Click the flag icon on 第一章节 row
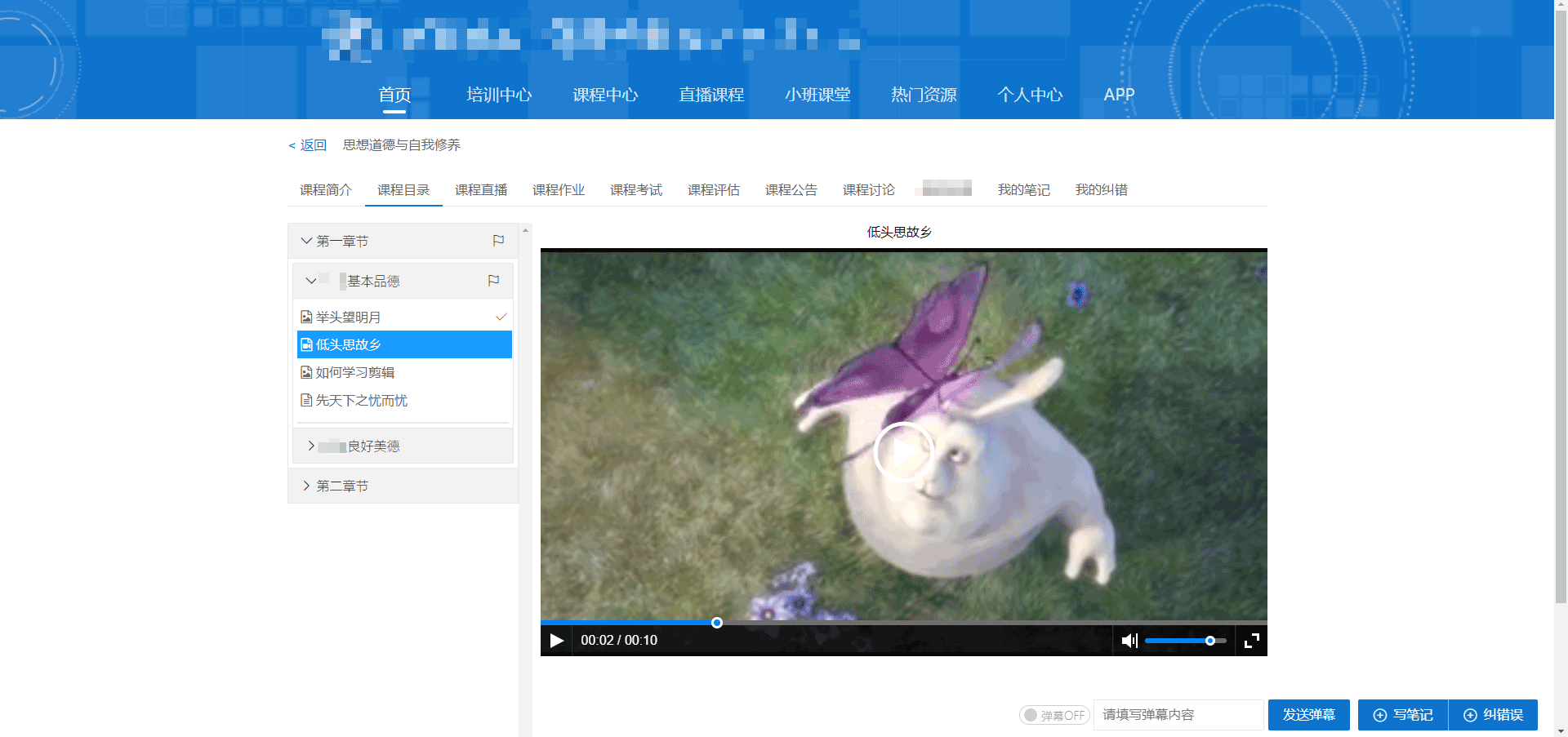Image resolution: width=1568 pixels, height=737 pixels. (498, 241)
